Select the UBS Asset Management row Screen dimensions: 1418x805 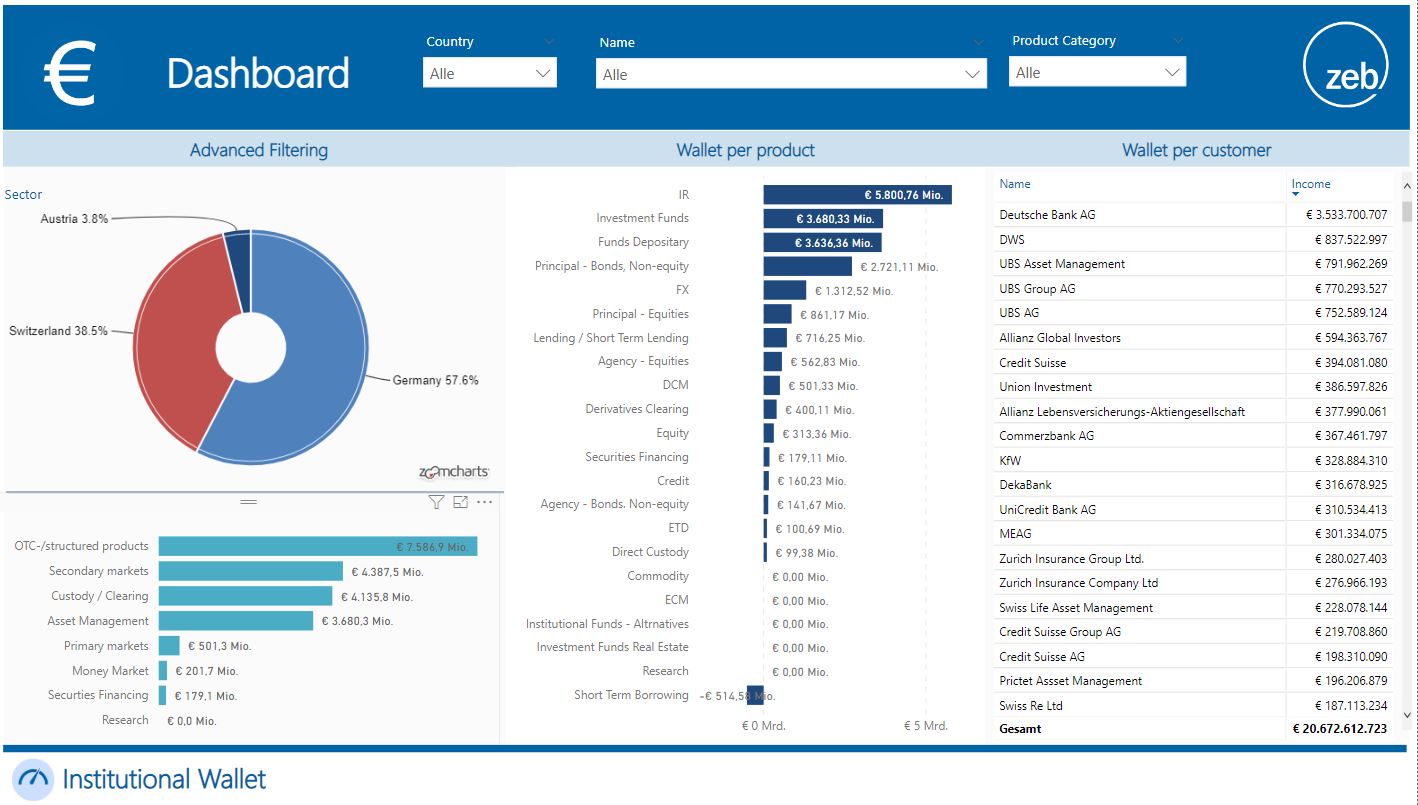pyautogui.click(x=1062, y=264)
